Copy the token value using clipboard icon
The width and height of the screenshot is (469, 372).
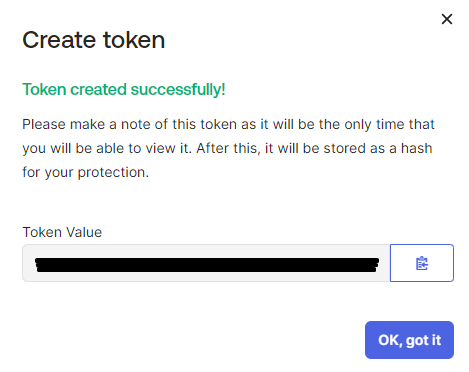tap(422, 263)
